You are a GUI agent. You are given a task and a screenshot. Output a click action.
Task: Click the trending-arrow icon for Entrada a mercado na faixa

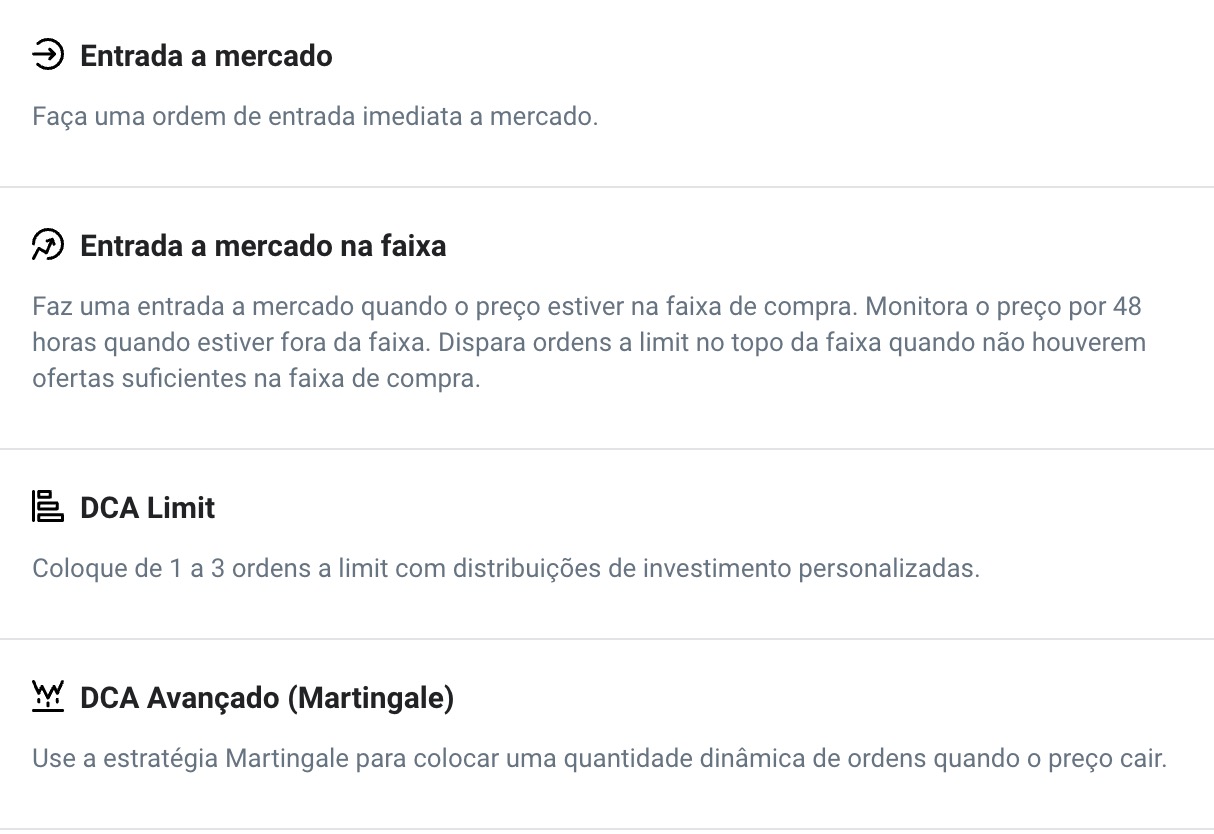(x=48, y=245)
